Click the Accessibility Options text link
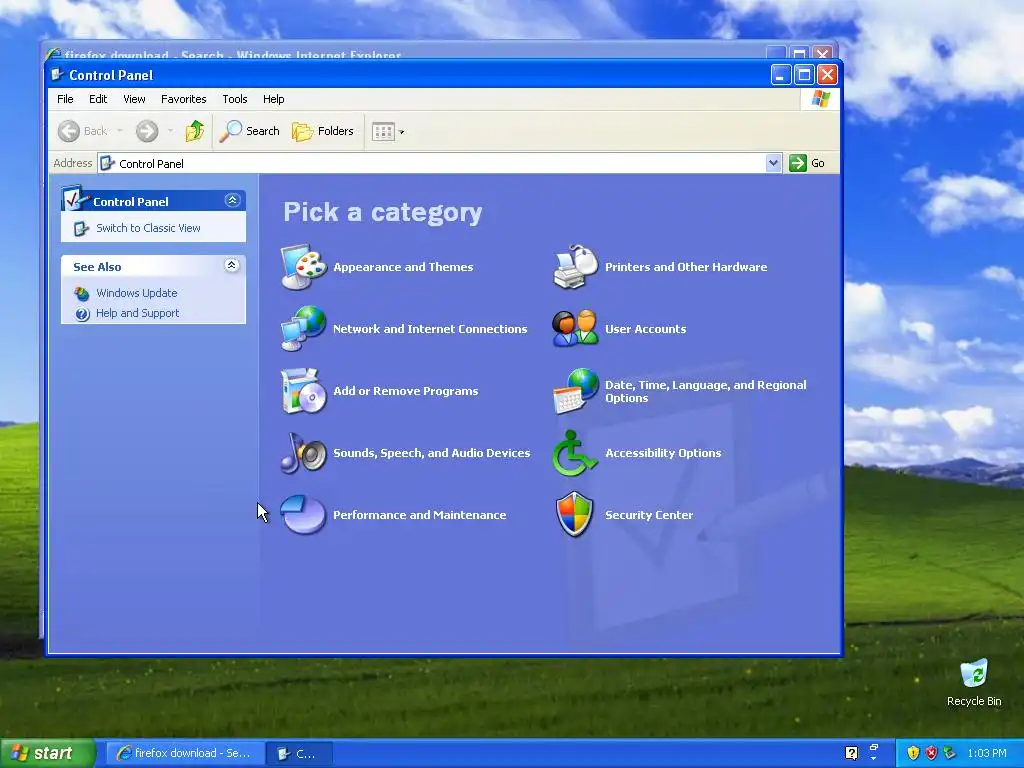This screenshot has width=1024, height=768. coord(663,453)
